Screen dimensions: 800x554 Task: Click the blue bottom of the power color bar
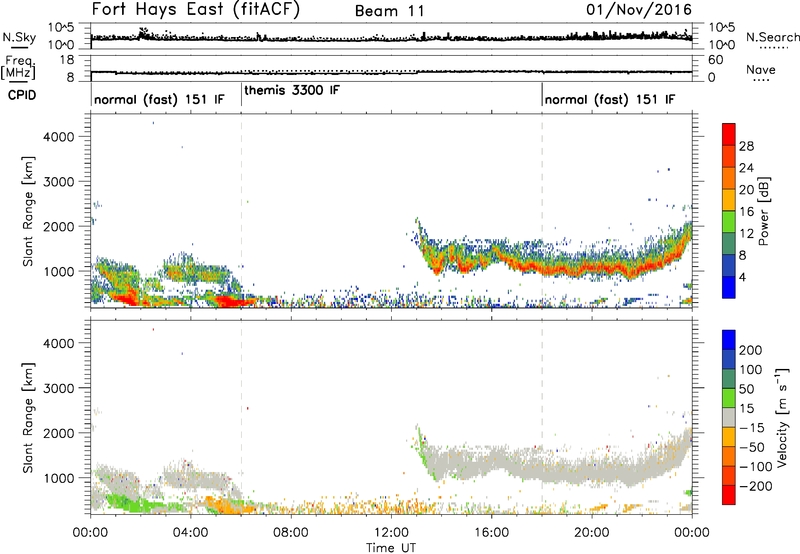pyautogui.click(x=729, y=287)
